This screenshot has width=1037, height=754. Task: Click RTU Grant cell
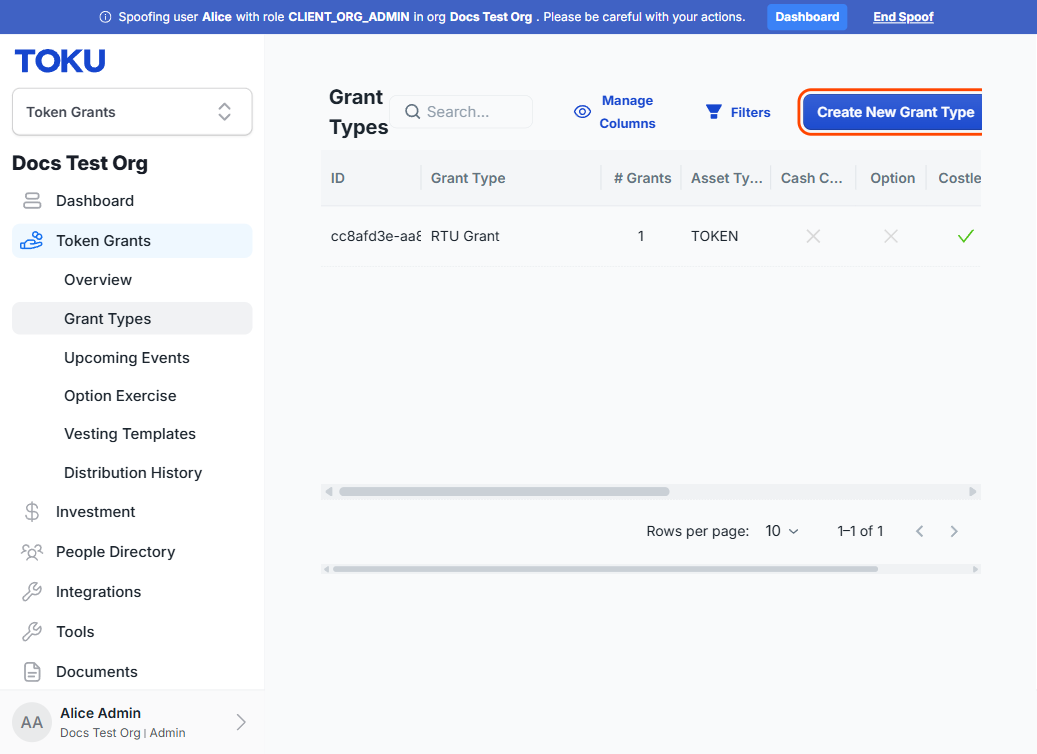click(x=465, y=236)
